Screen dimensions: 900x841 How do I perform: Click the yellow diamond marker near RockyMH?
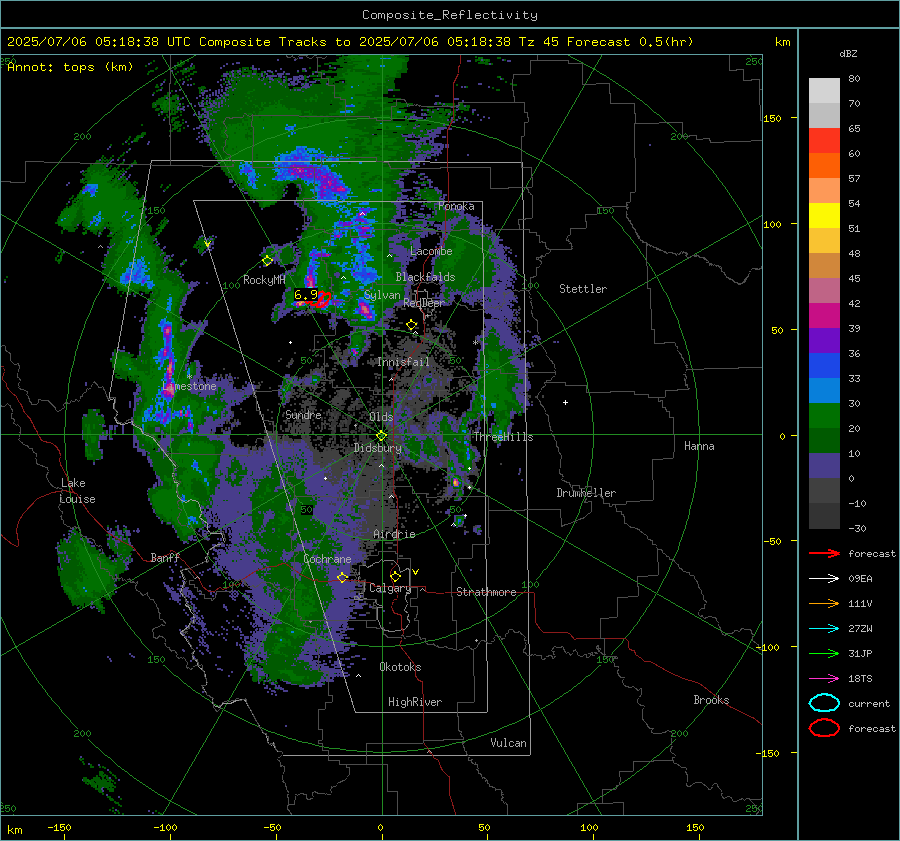click(267, 261)
